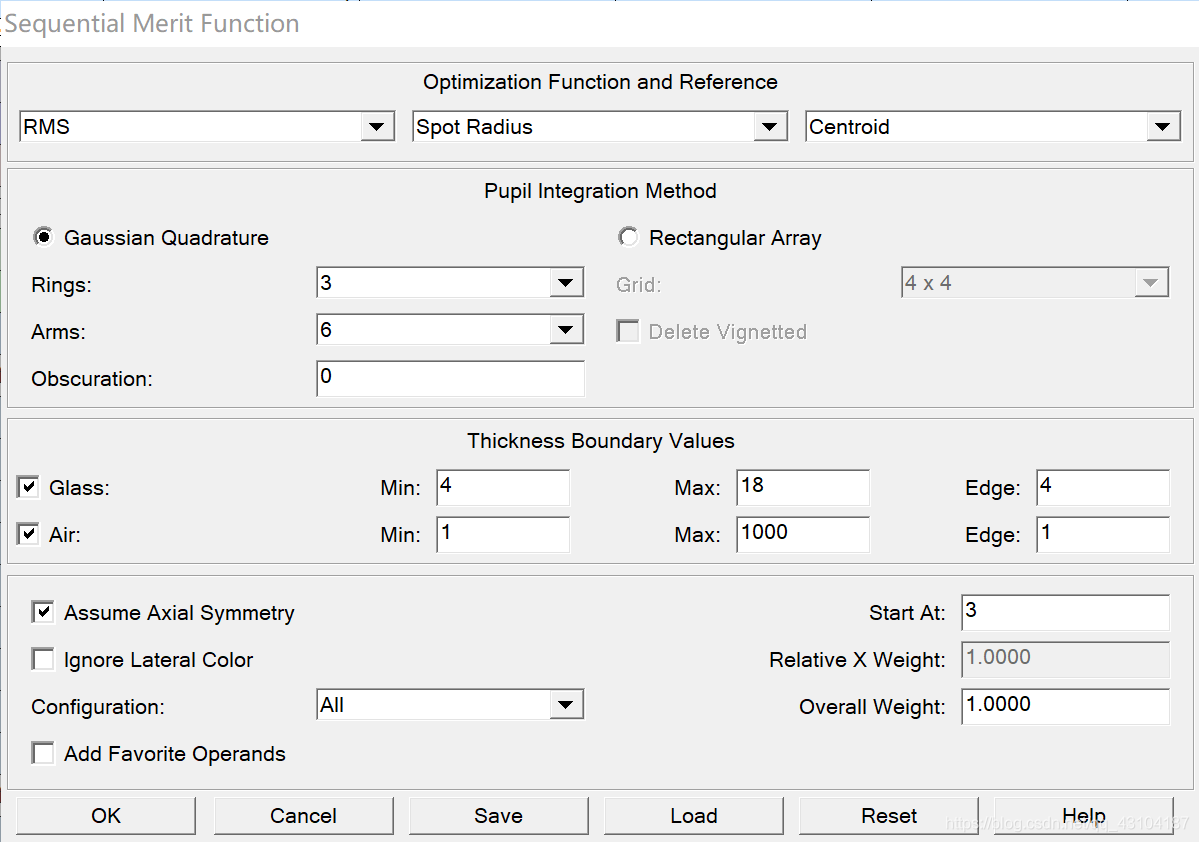This screenshot has width=1199, height=842.
Task: Enable Add Favorite Operands checkbox
Action: point(44,753)
